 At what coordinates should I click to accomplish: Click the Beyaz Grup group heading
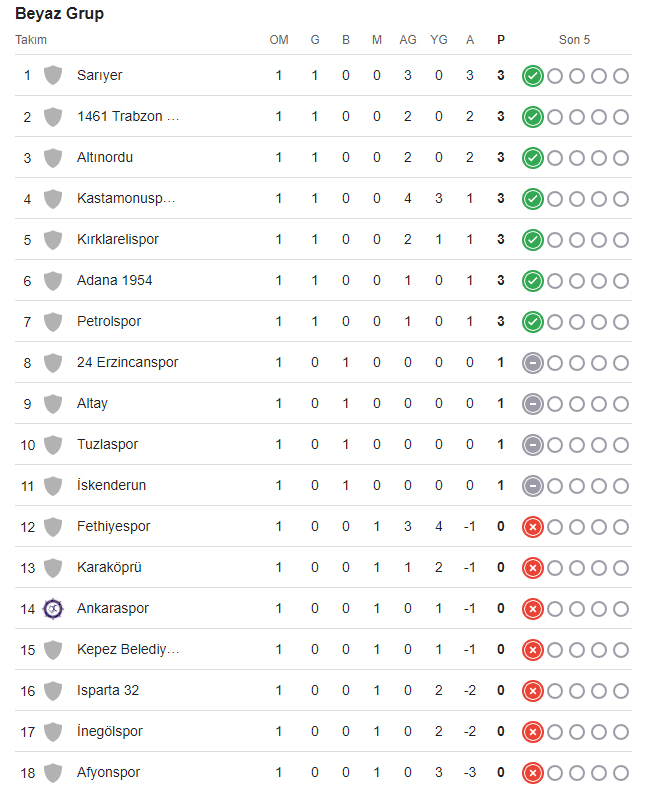tap(59, 14)
